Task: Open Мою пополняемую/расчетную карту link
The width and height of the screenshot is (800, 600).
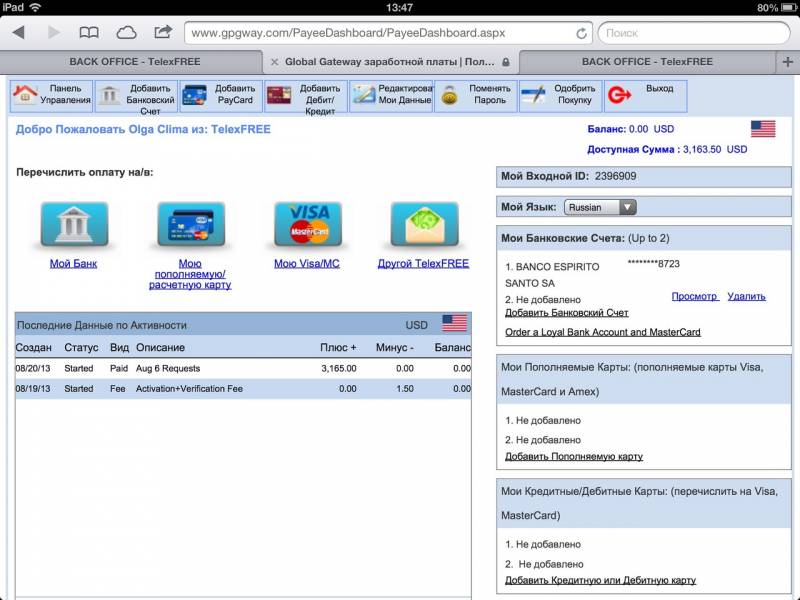Action: [x=190, y=274]
